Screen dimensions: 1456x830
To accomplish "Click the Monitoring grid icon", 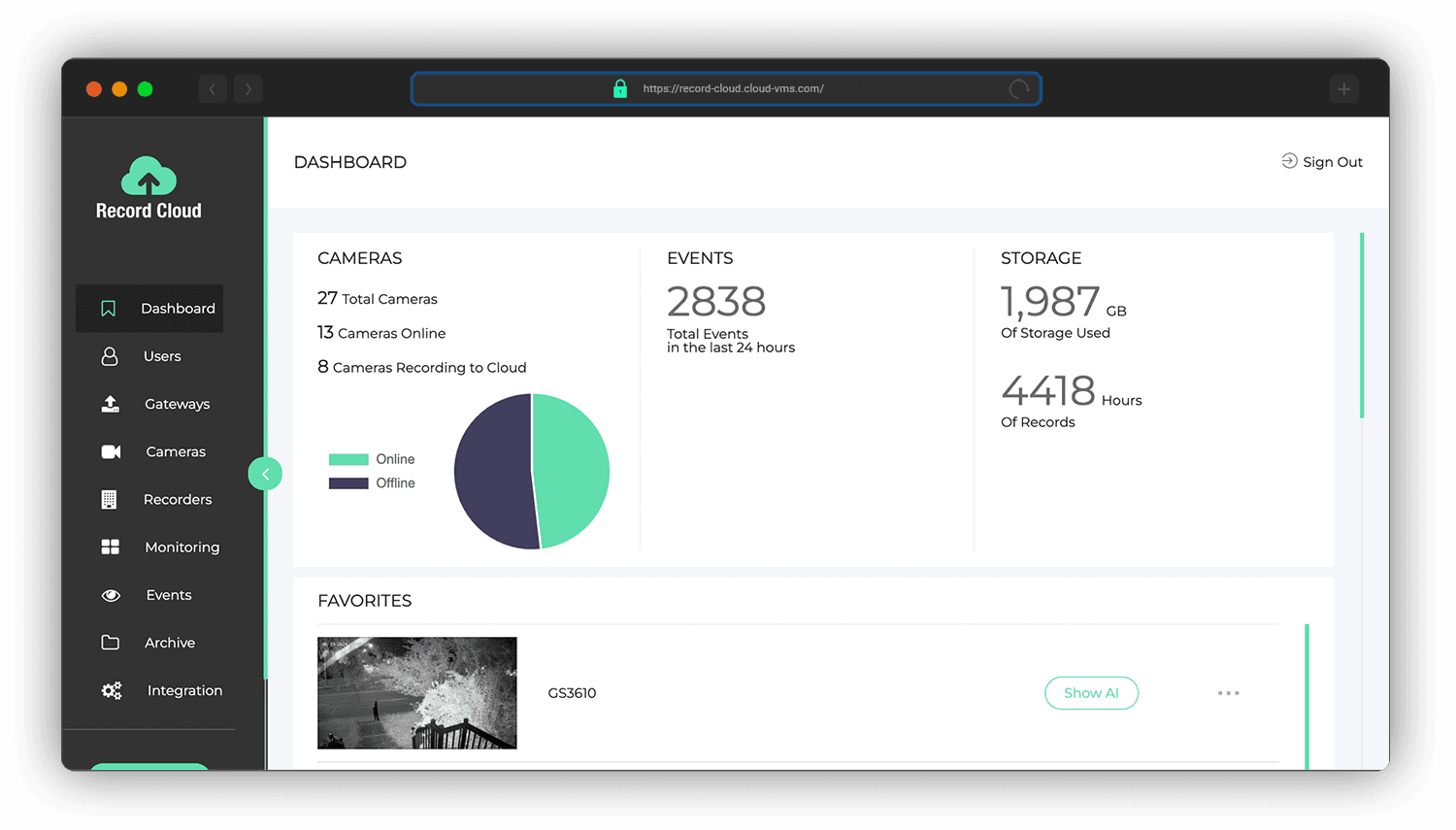I will [x=111, y=548].
